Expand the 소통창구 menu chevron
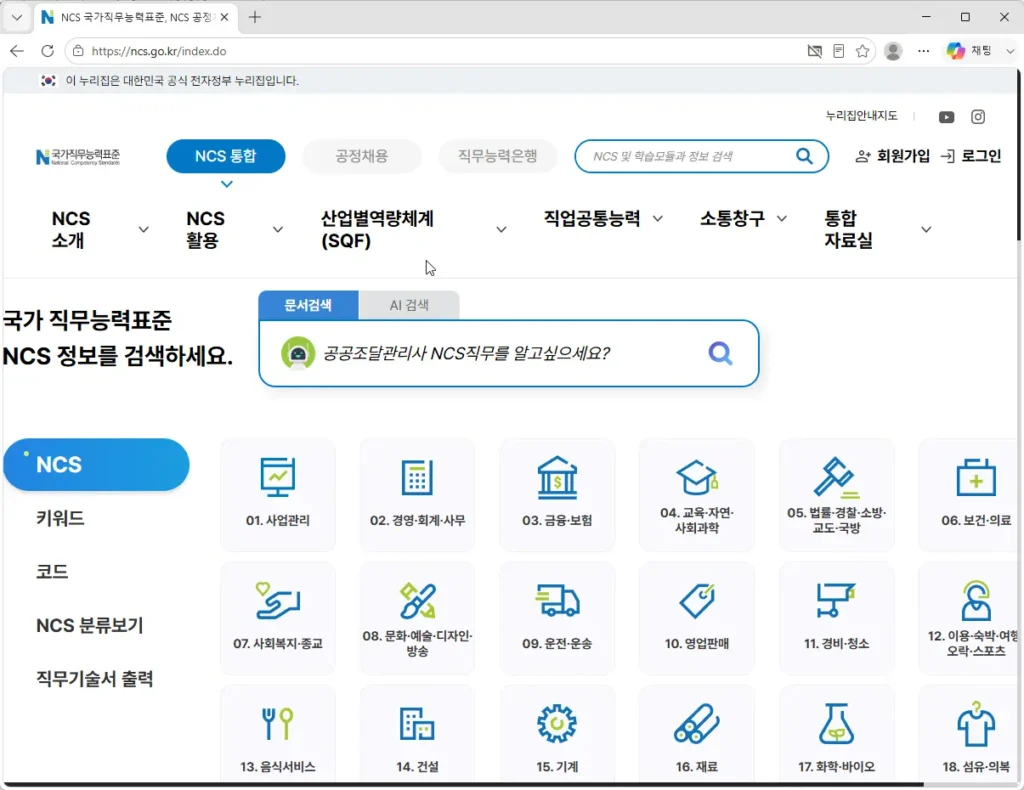The height and width of the screenshot is (790, 1024). 781,219
